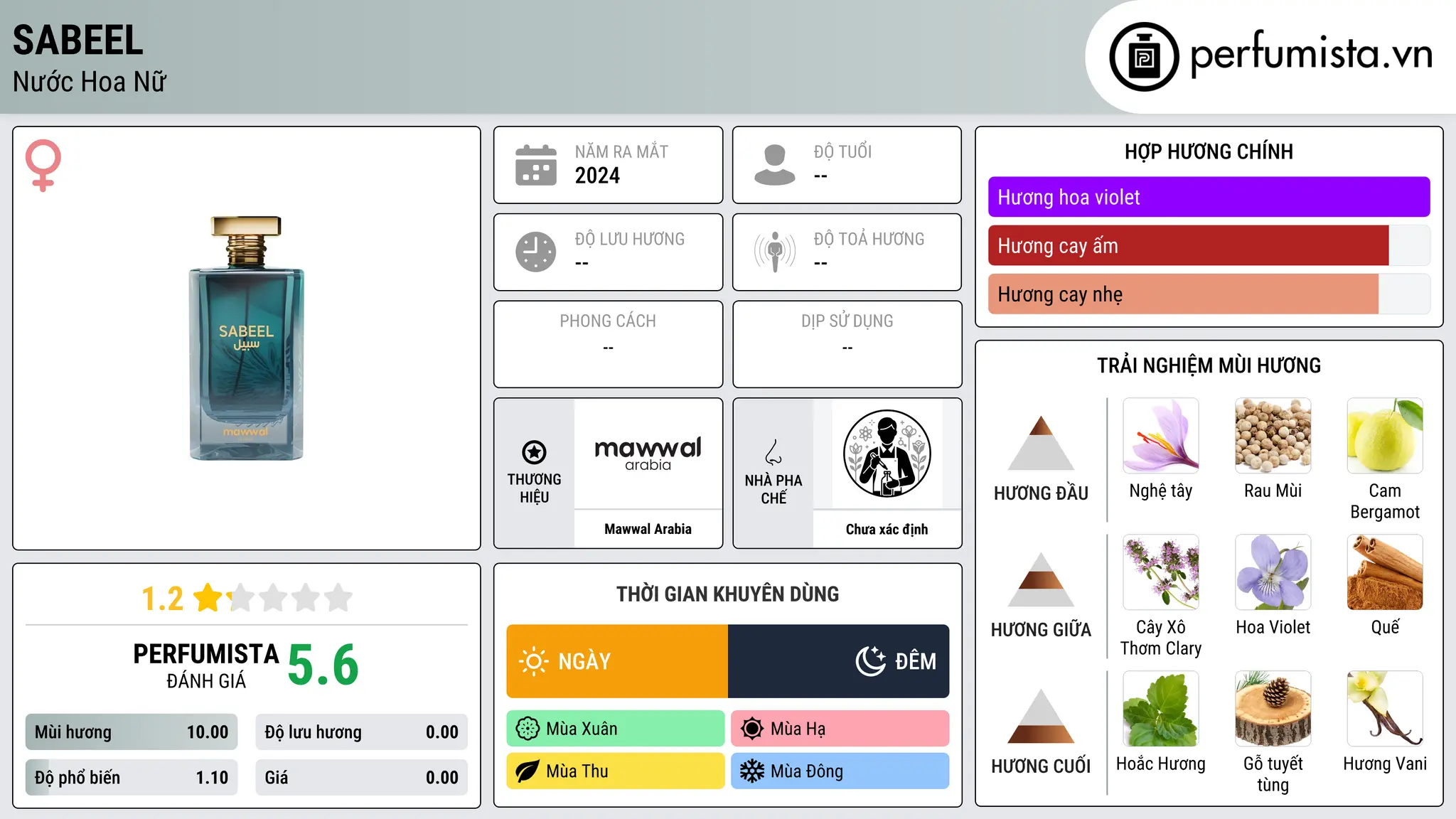This screenshot has width=1456, height=819.
Task: Click the perfumista.vn perfume bottle logo icon
Action: coord(1144,57)
